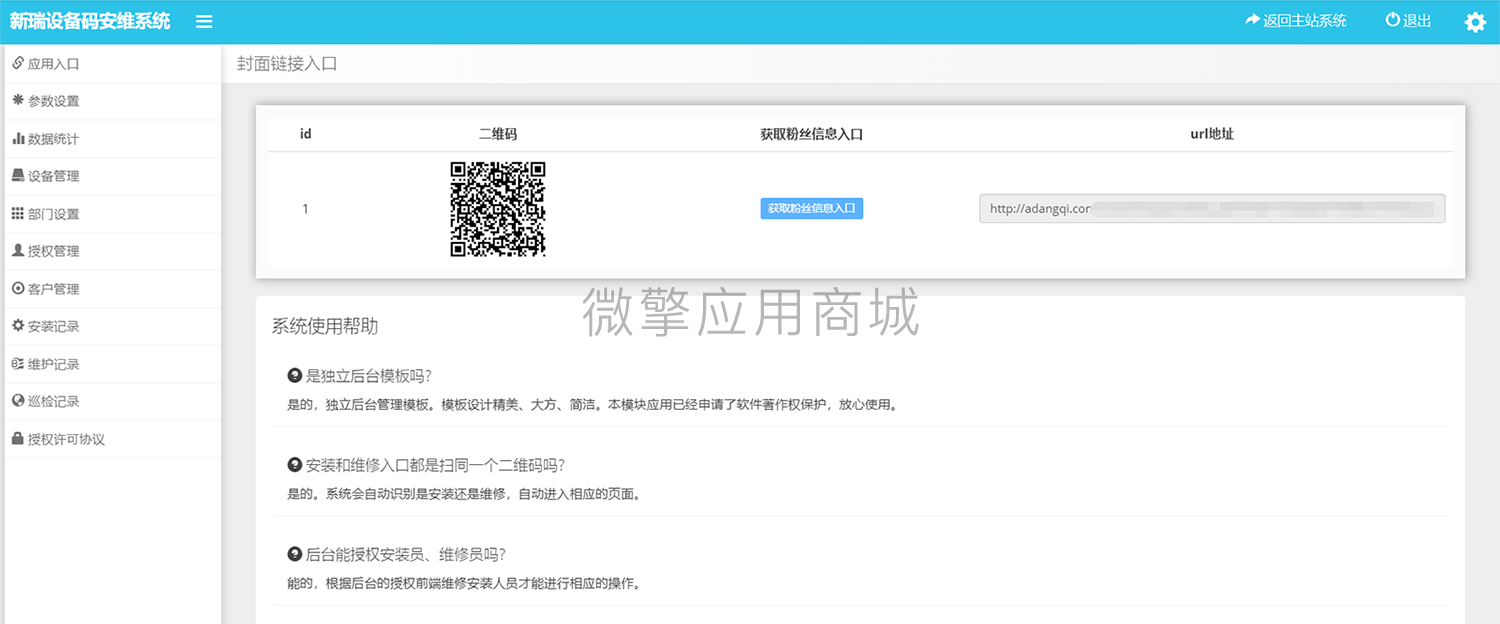Click the 是独立后台模板吗? question text
The width and height of the screenshot is (1500, 624).
coord(368,376)
